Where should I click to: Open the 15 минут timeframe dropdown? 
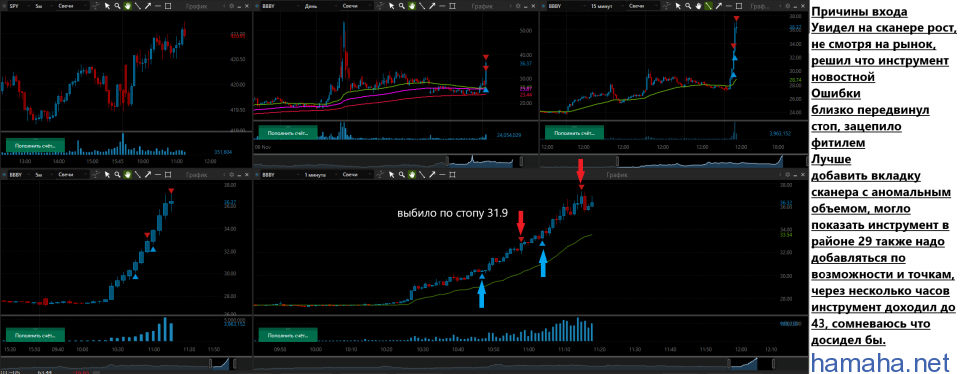point(607,6)
